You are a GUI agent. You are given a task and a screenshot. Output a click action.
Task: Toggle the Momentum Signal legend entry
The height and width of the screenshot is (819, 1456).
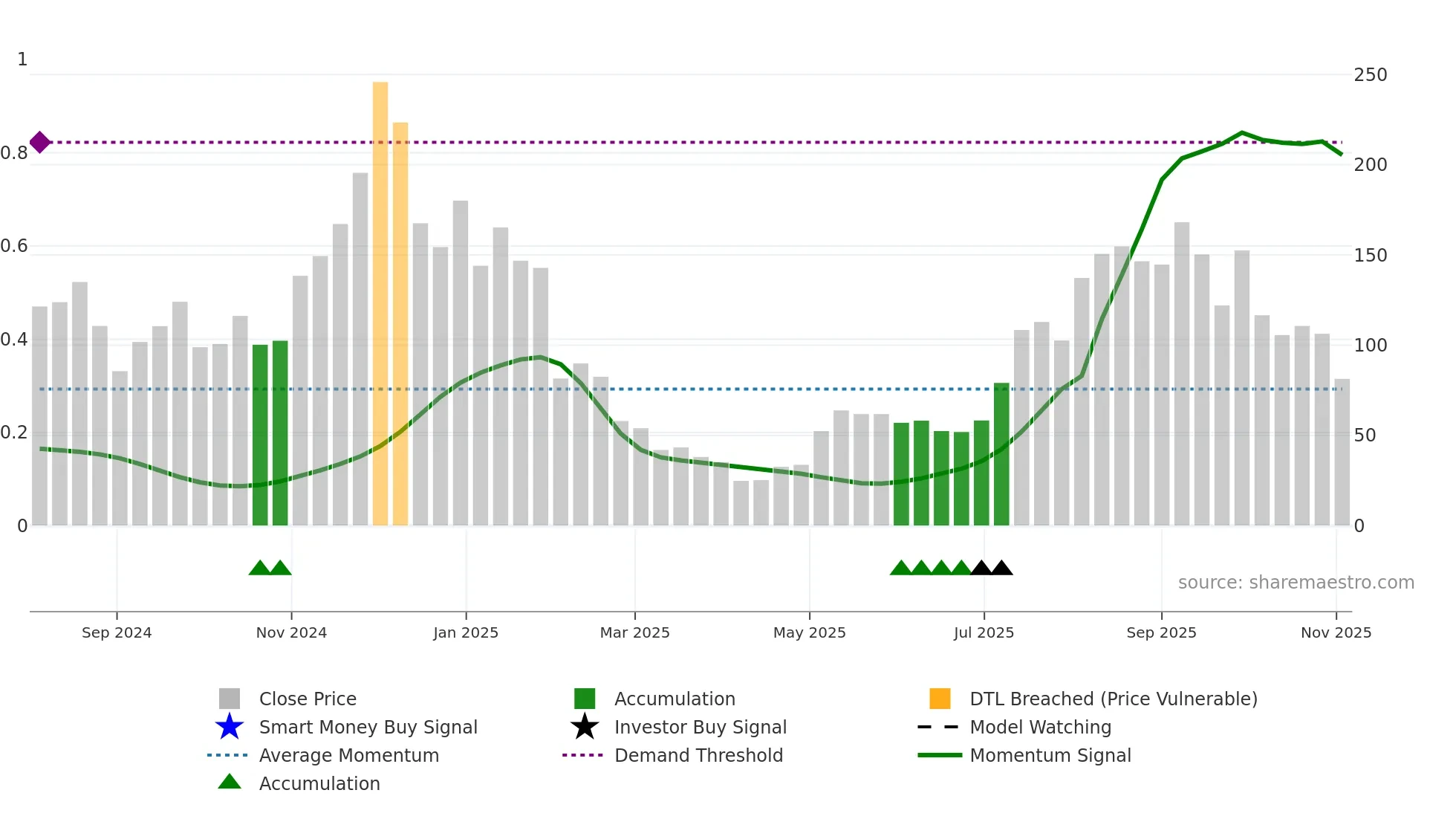[1050, 755]
